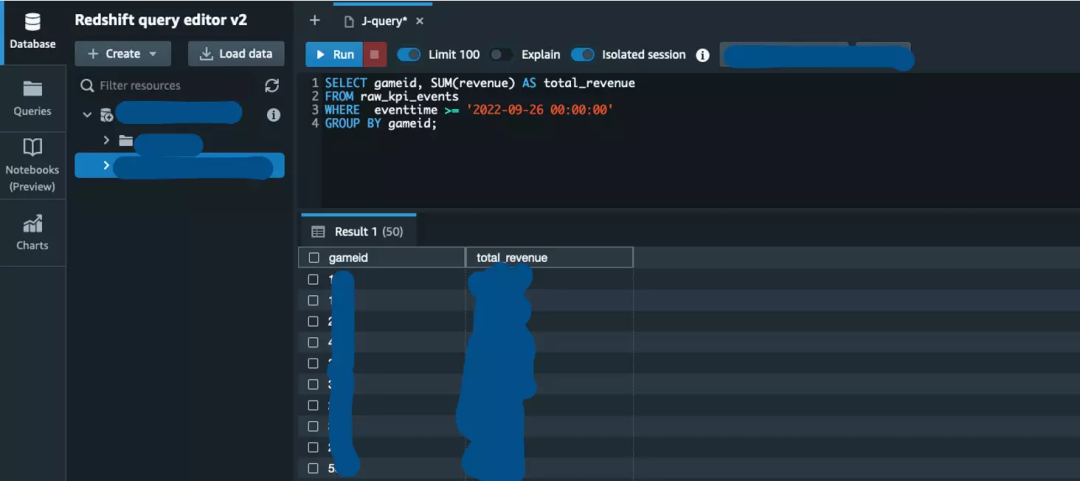Click the '2022-09-26 00:00:00' date string
This screenshot has width=1080, height=481.
(539, 110)
